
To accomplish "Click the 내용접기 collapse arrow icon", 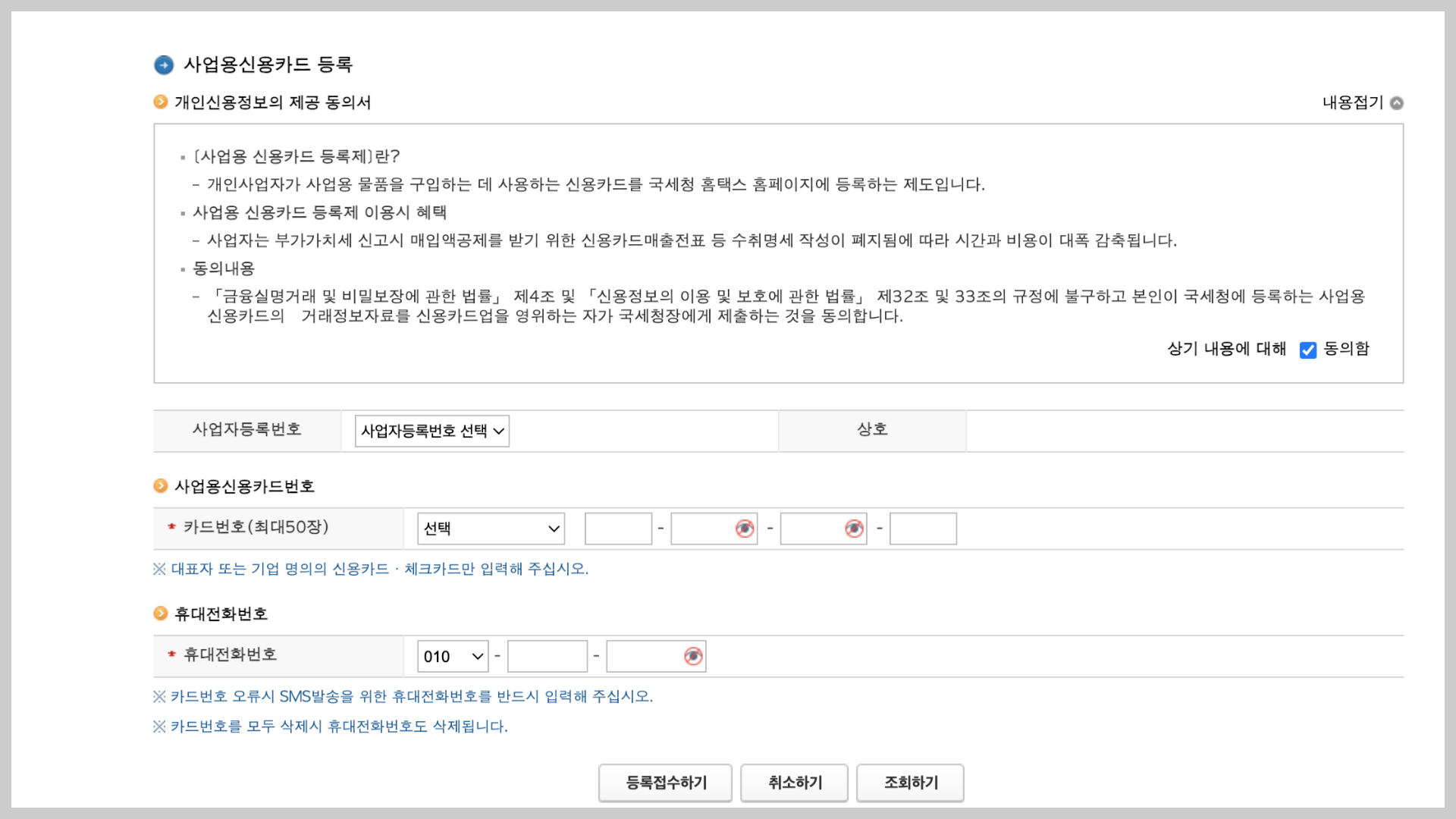I will [x=1397, y=103].
